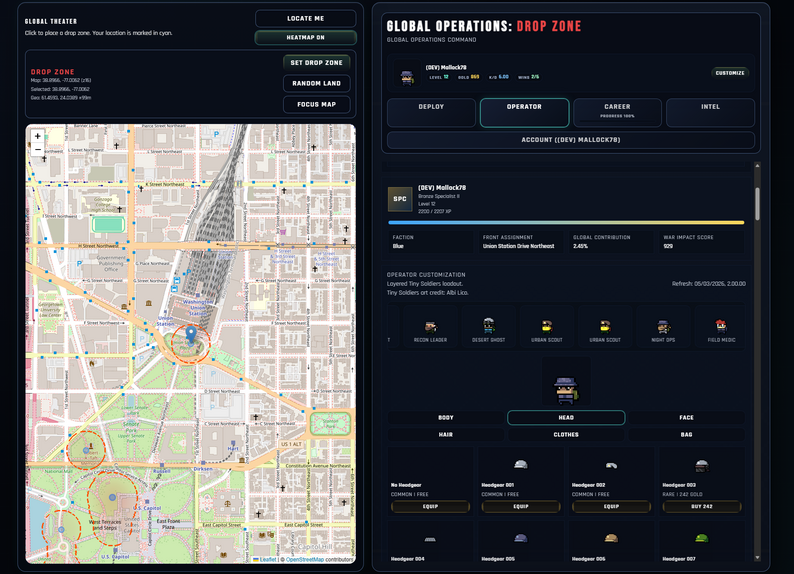Switch to the Clothes customization category
Image resolution: width=794 pixels, height=574 pixels.
click(566, 434)
